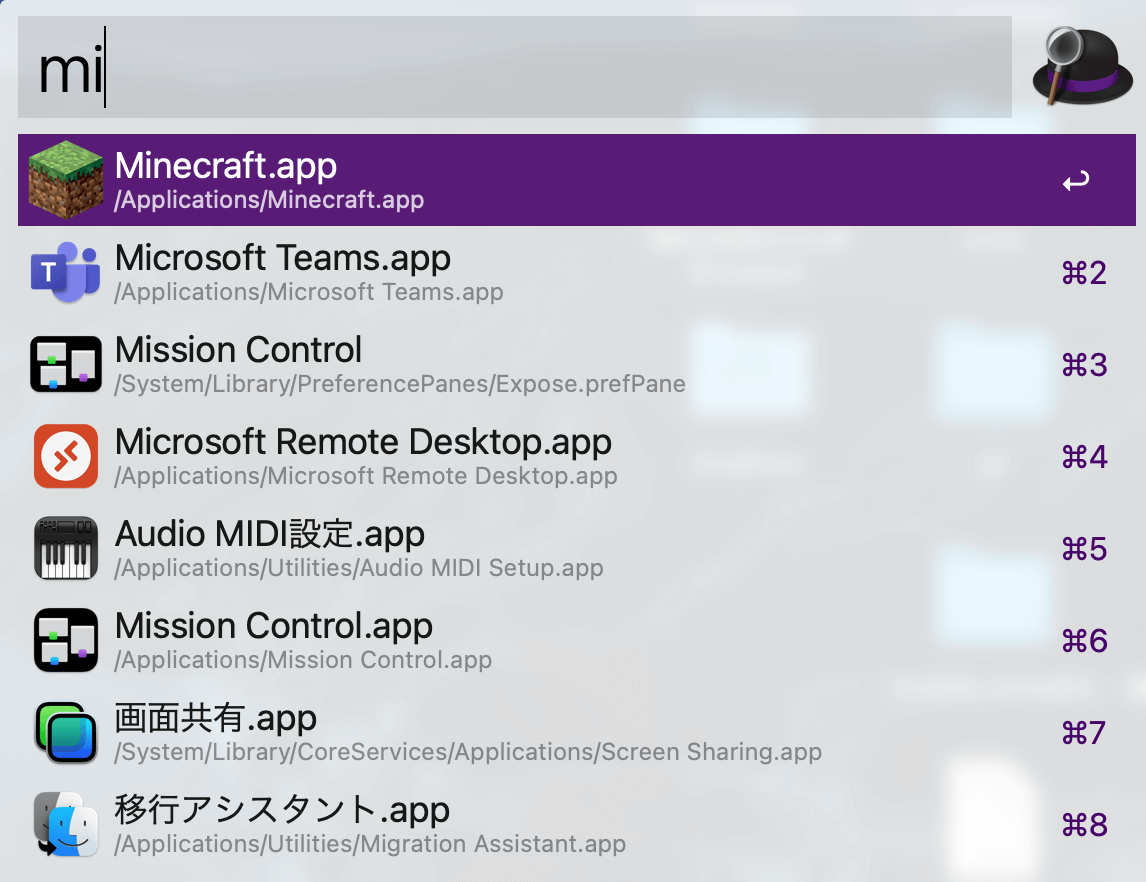1146x882 pixels.
Task: Click the Screen Sharing app icon
Action: (x=66, y=732)
